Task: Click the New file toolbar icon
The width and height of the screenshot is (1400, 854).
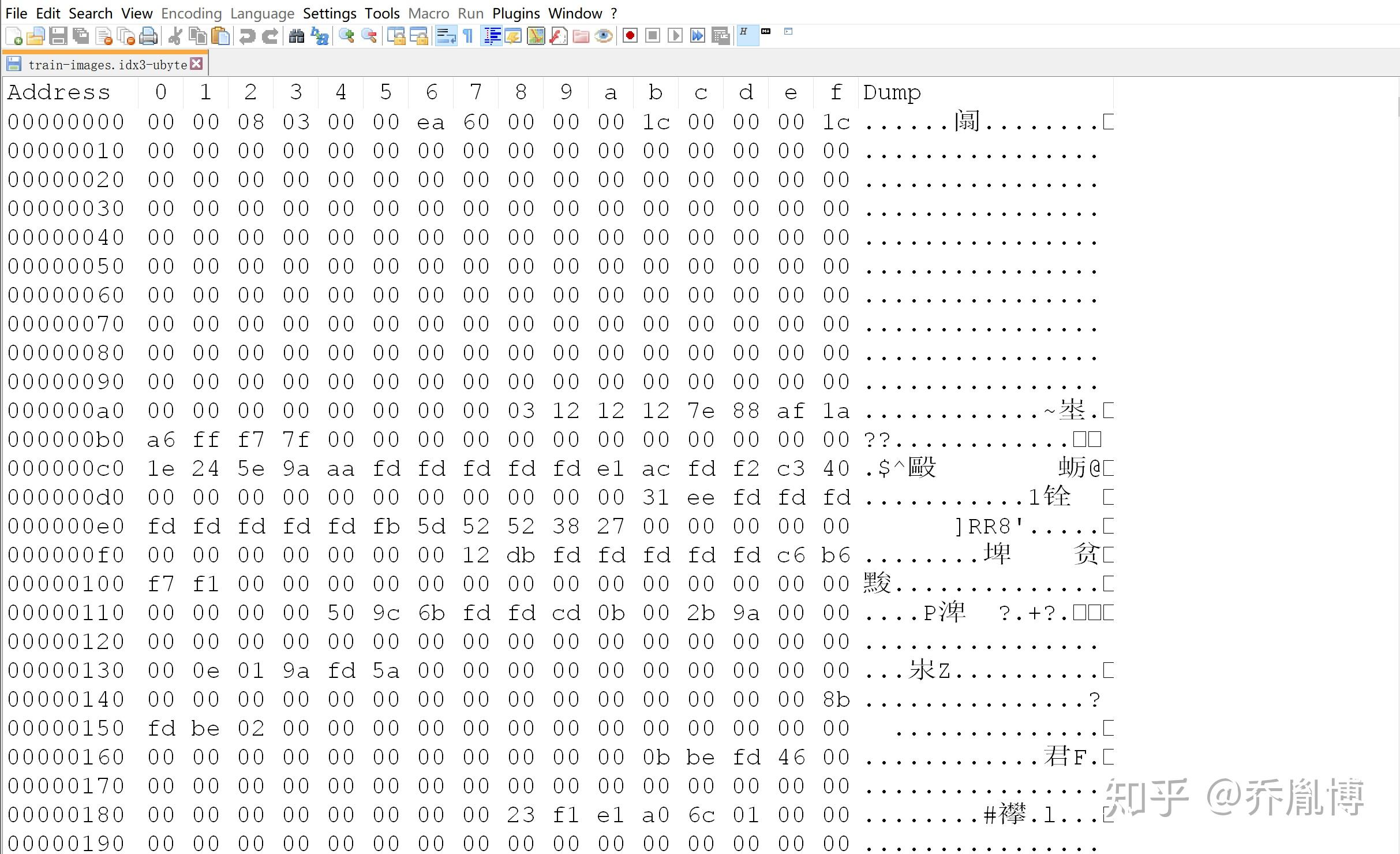Action: point(14,36)
